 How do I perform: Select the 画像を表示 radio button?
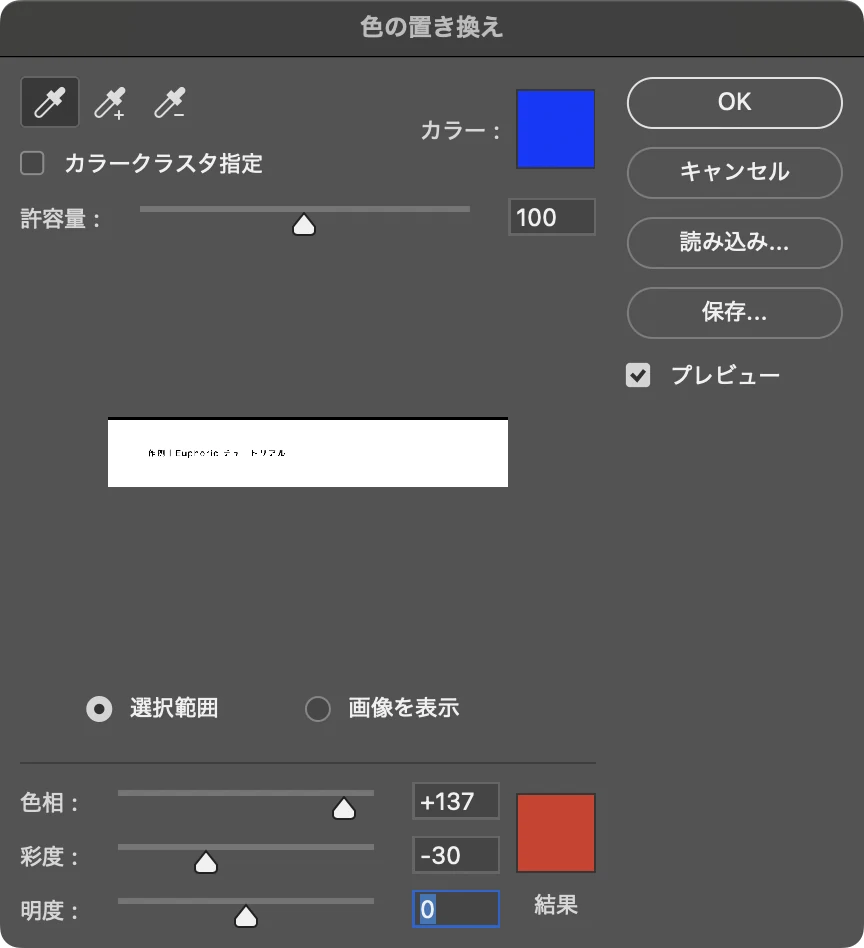point(318,709)
